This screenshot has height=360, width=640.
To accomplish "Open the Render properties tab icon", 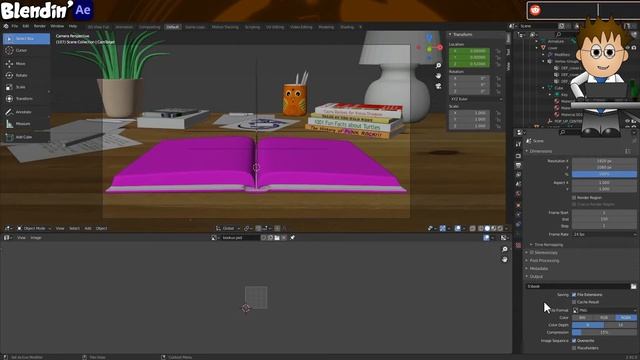I will click(518, 156).
